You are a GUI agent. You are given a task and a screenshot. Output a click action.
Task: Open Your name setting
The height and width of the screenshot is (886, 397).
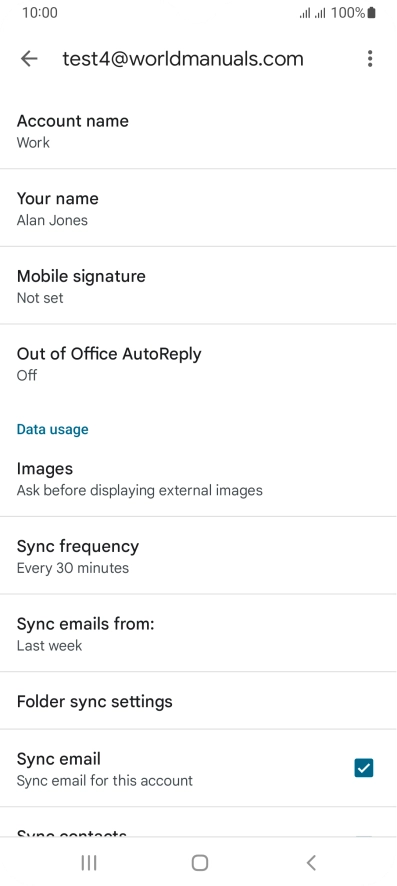coord(198,208)
